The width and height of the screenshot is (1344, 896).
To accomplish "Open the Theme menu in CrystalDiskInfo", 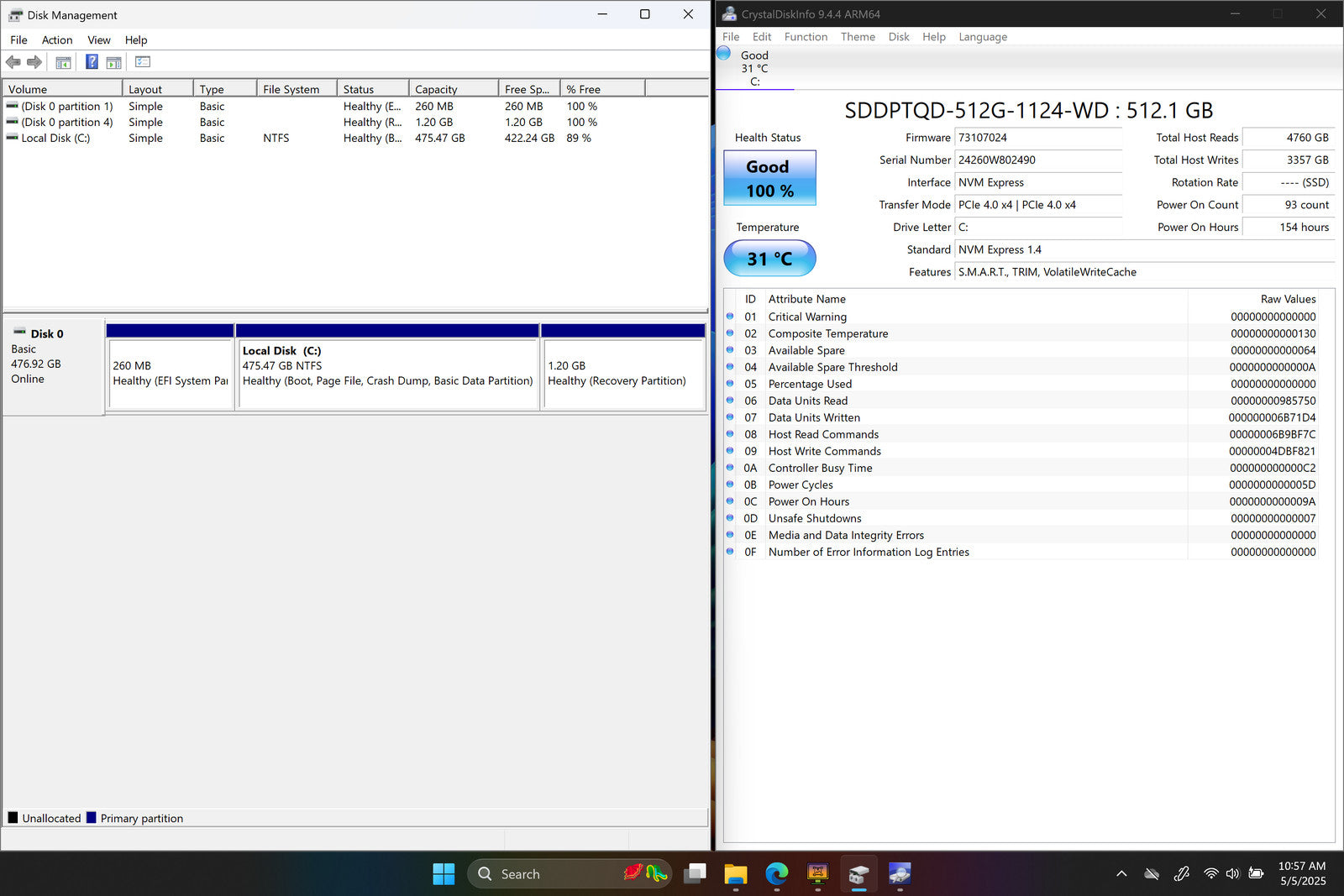I will (x=858, y=37).
